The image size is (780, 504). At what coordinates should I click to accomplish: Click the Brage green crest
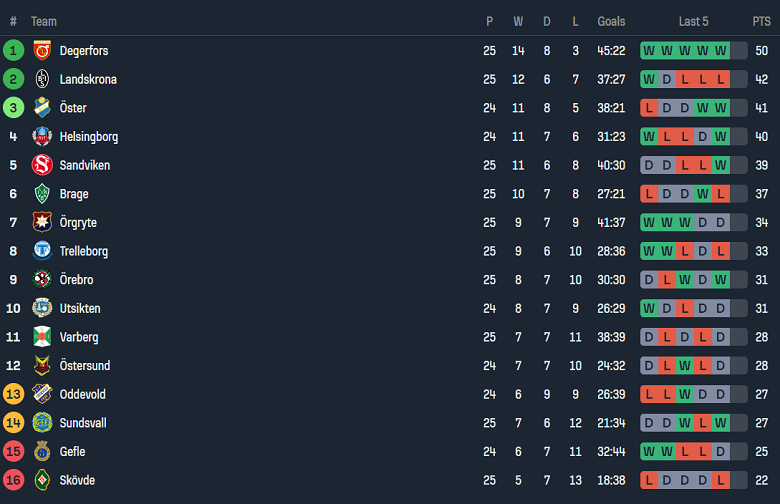[x=42, y=194]
